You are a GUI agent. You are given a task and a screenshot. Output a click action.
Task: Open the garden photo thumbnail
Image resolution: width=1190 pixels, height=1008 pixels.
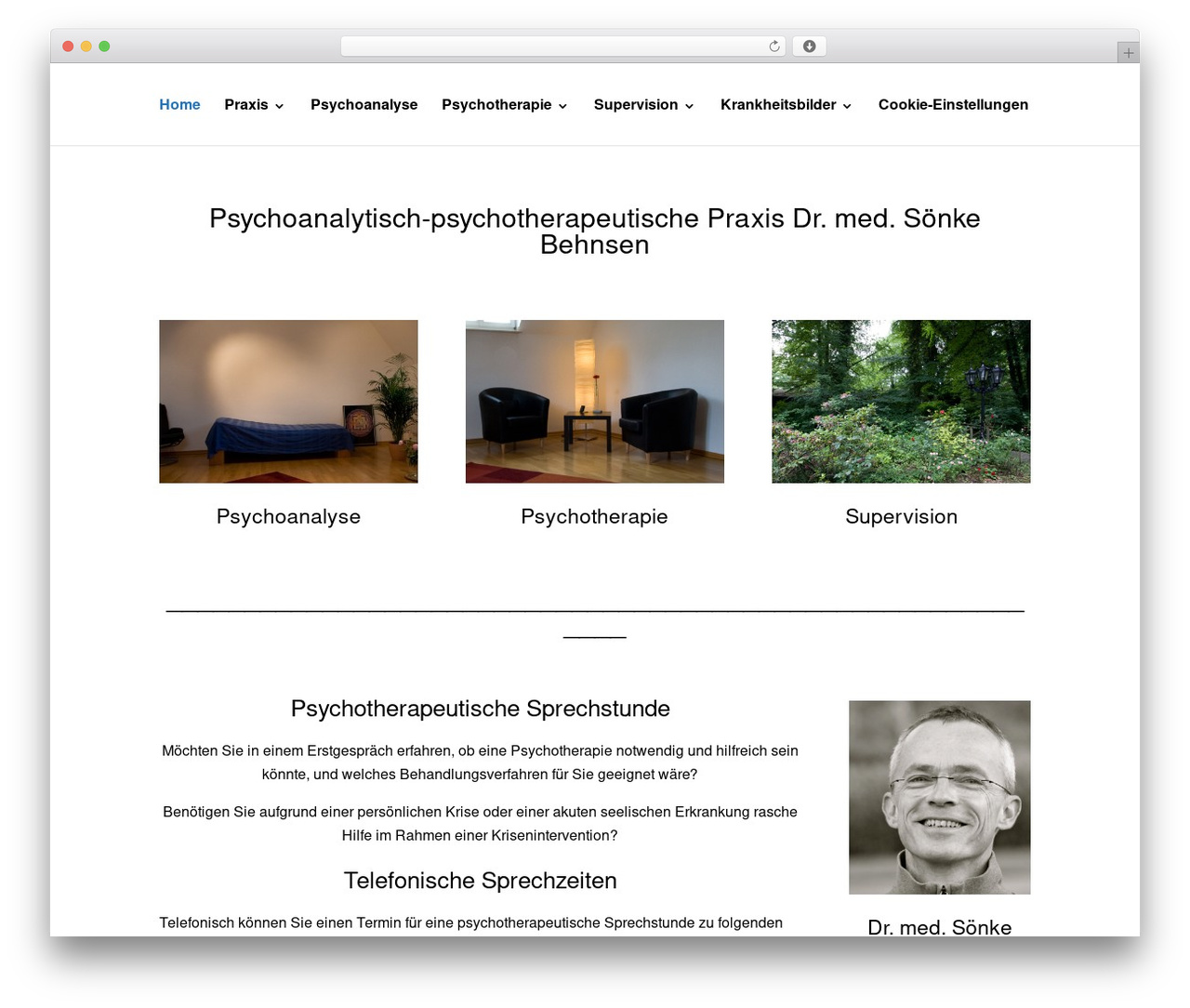tap(901, 402)
